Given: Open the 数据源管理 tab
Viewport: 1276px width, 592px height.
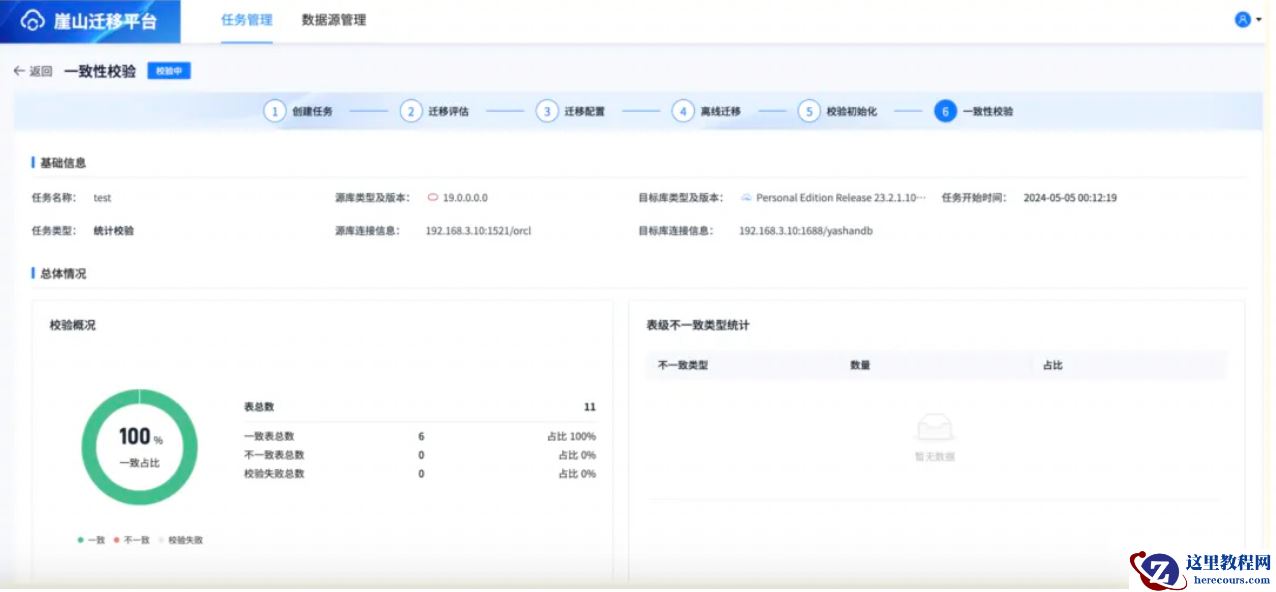Looking at the screenshot, I should tap(334, 20).
